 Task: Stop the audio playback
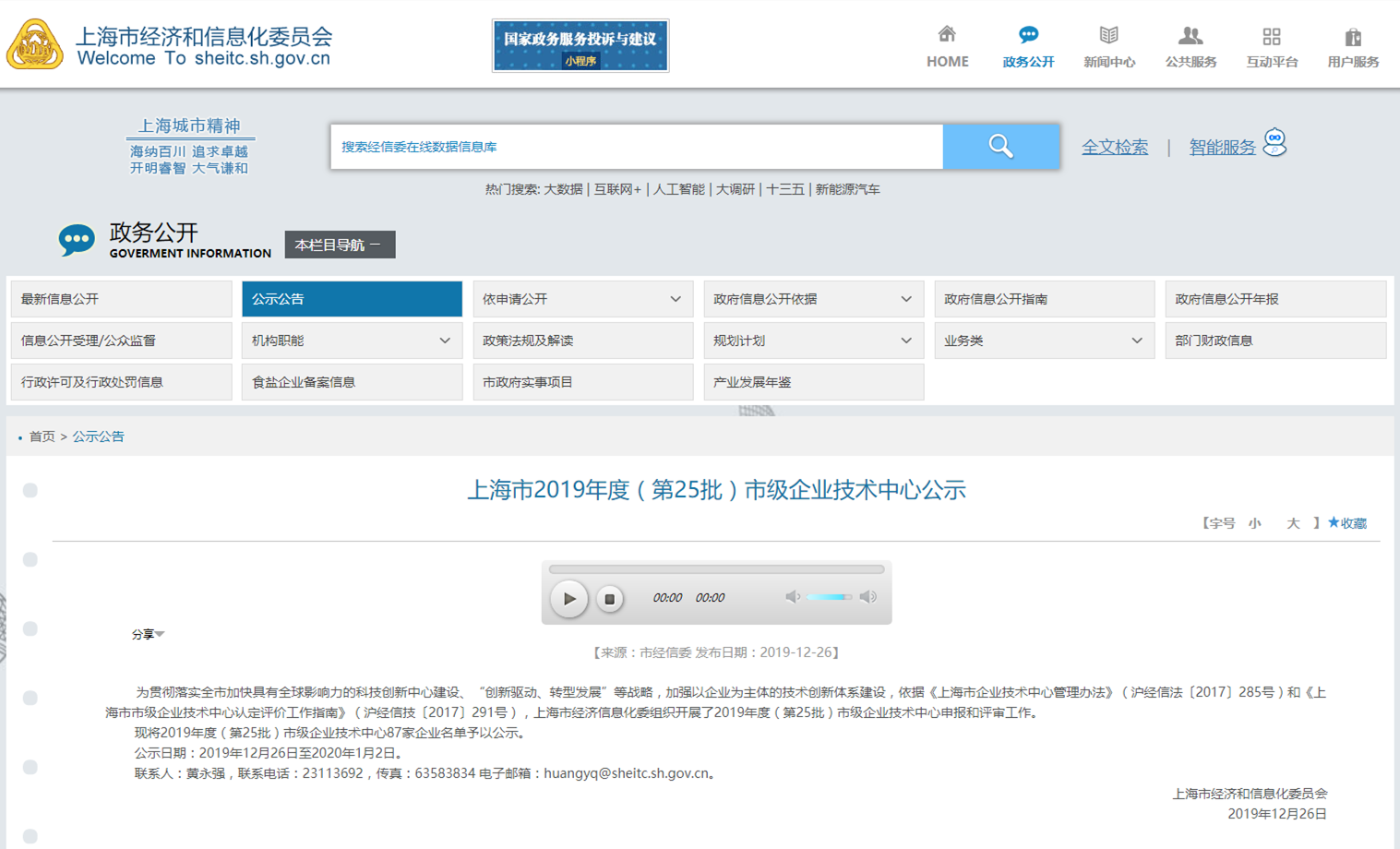click(x=609, y=599)
